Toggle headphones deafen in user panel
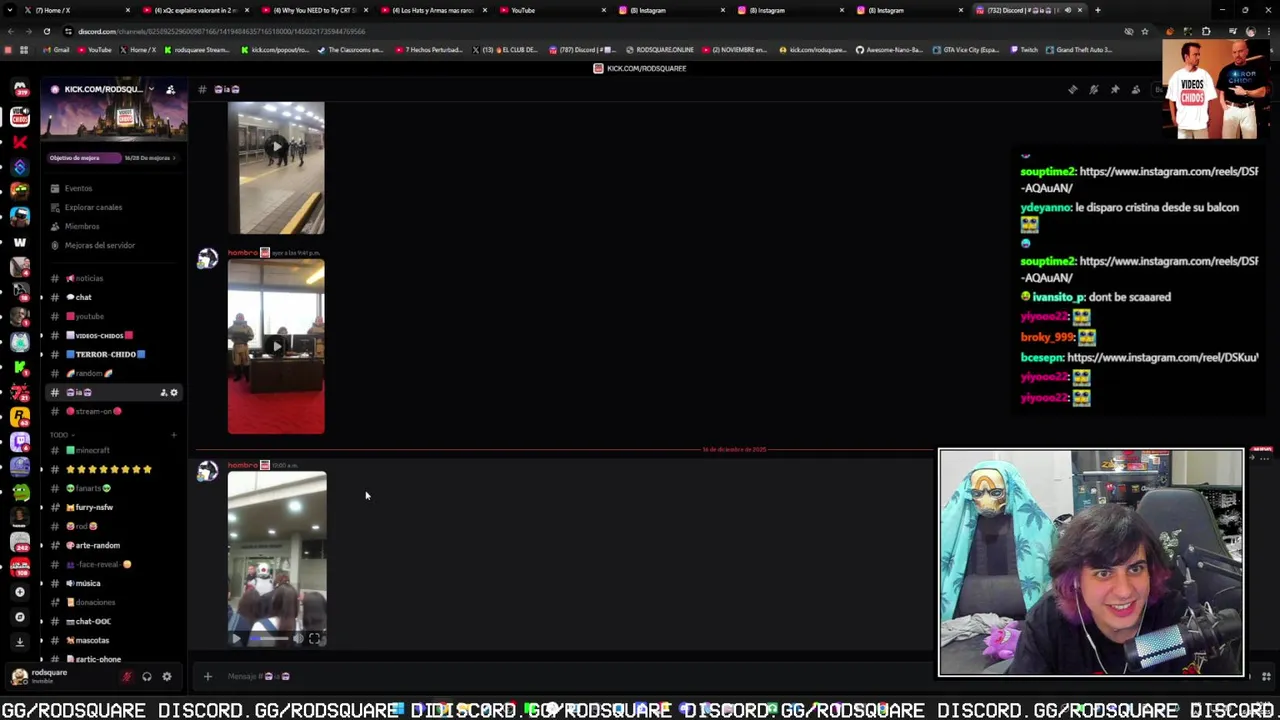This screenshot has width=1280, height=720. pyautogui.click(x=147, y=677)
